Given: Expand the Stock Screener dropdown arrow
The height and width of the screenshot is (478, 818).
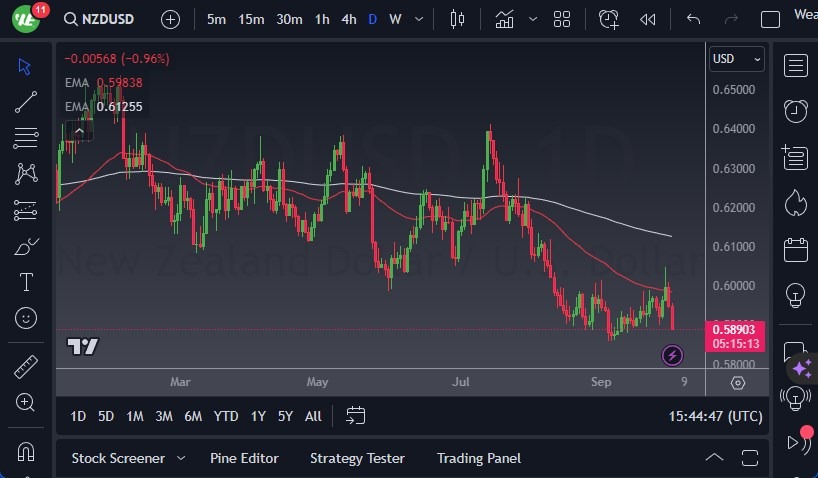Looking at the screenshot, I should (181, 458).
